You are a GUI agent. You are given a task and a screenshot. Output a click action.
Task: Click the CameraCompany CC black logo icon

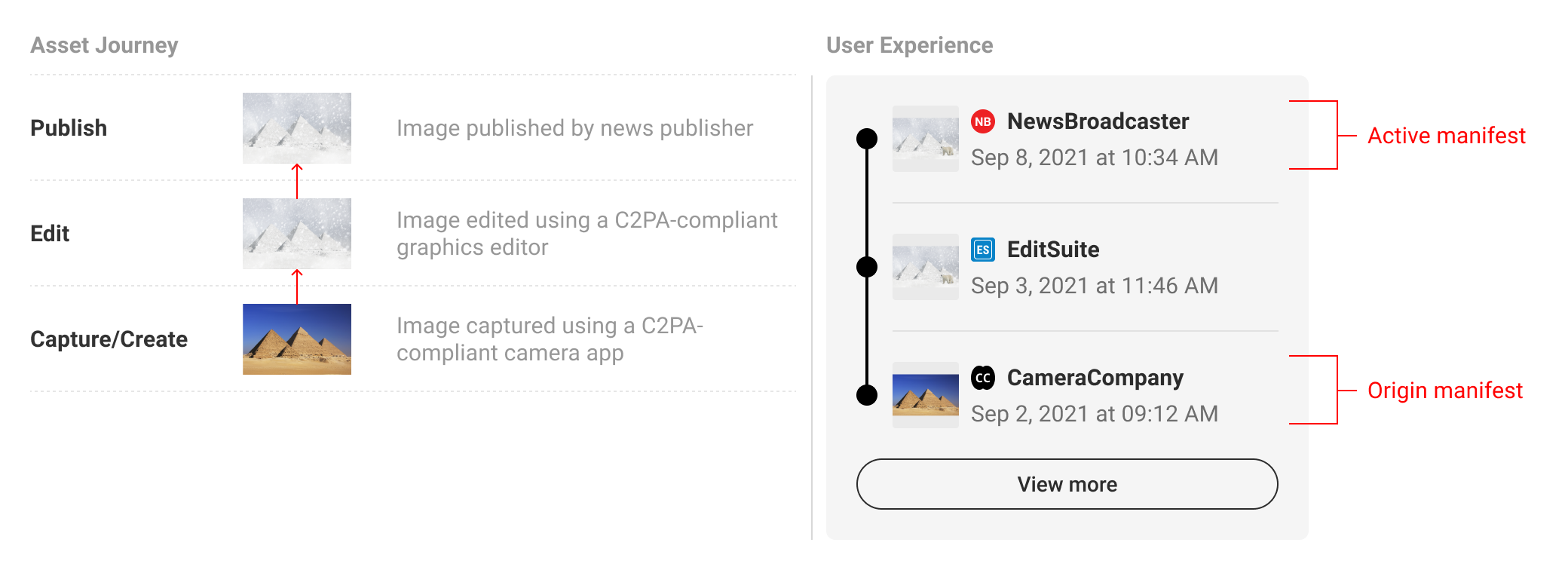coord(983,378)
